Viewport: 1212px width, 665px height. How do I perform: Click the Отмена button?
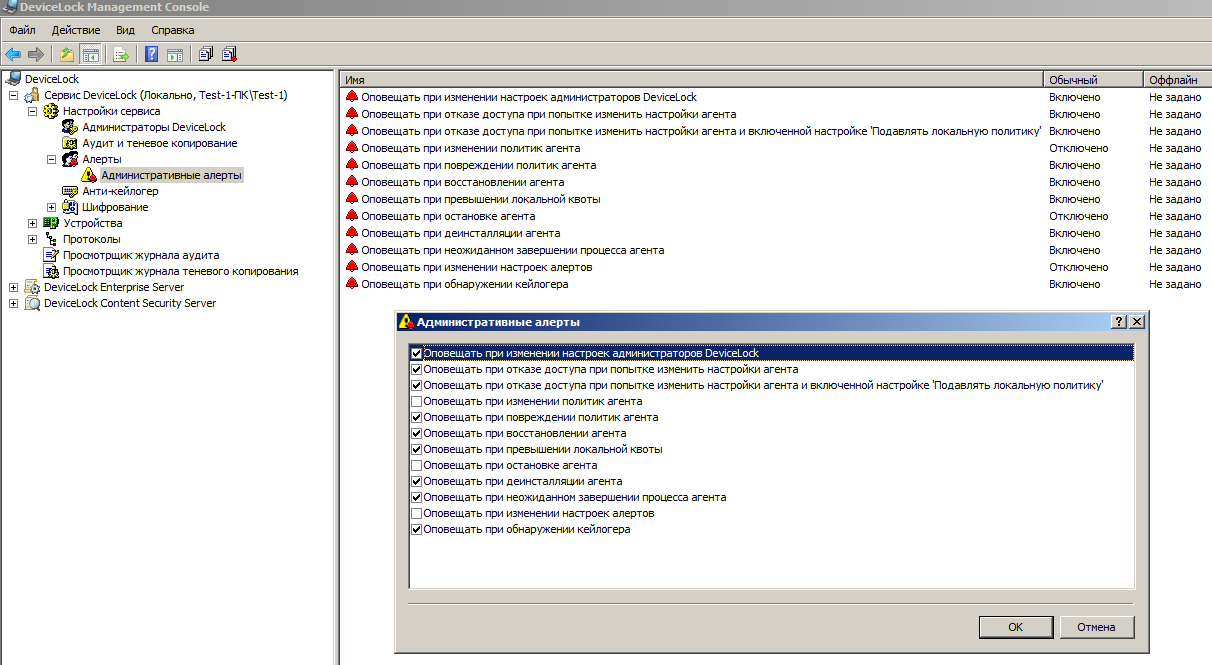click(x=1096, y=627)
